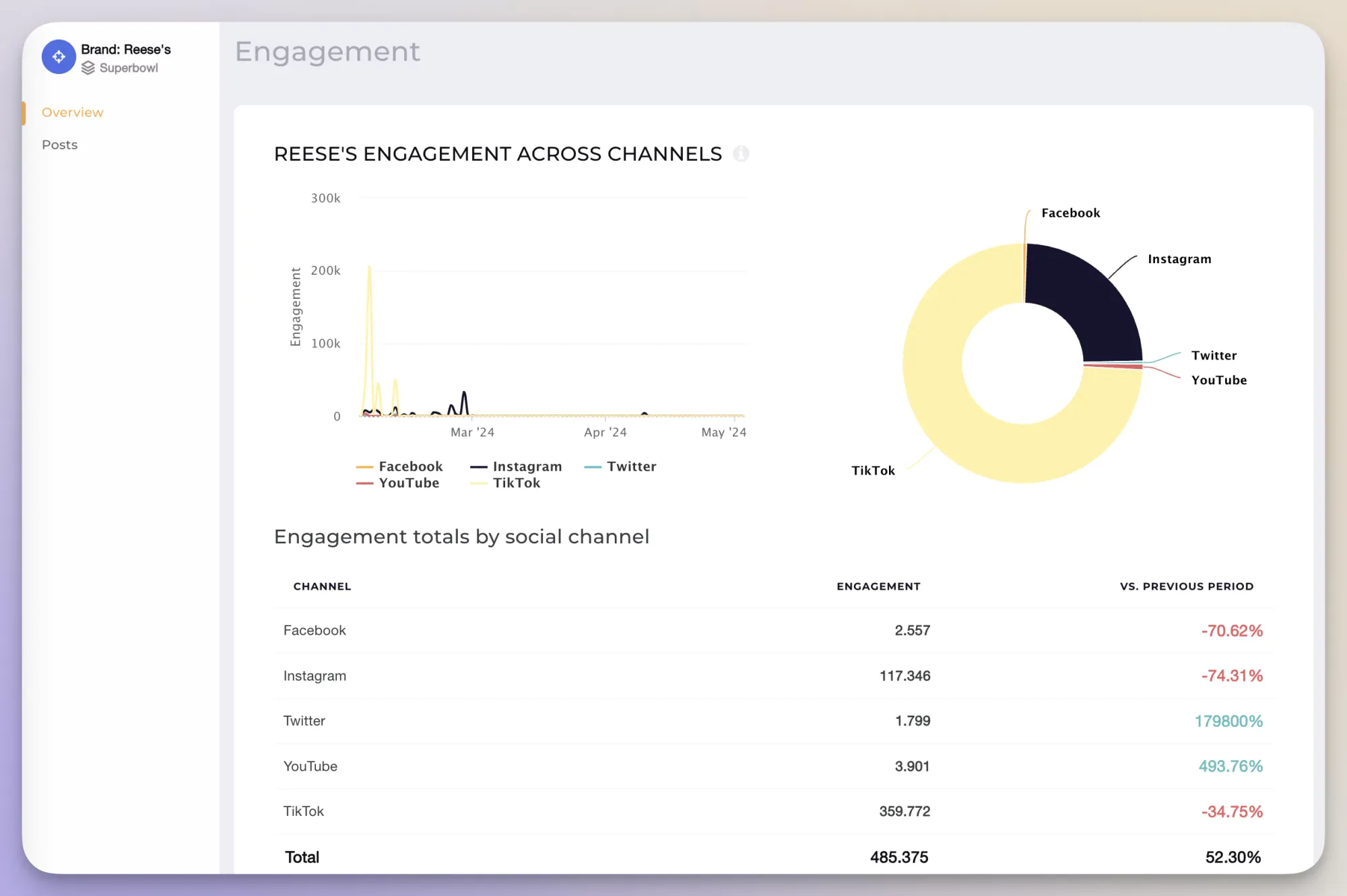Image resolution: width=1347 pixels, height=896 pixels.
Task: Select the TikTok table row name
Action: coord(303,811)
